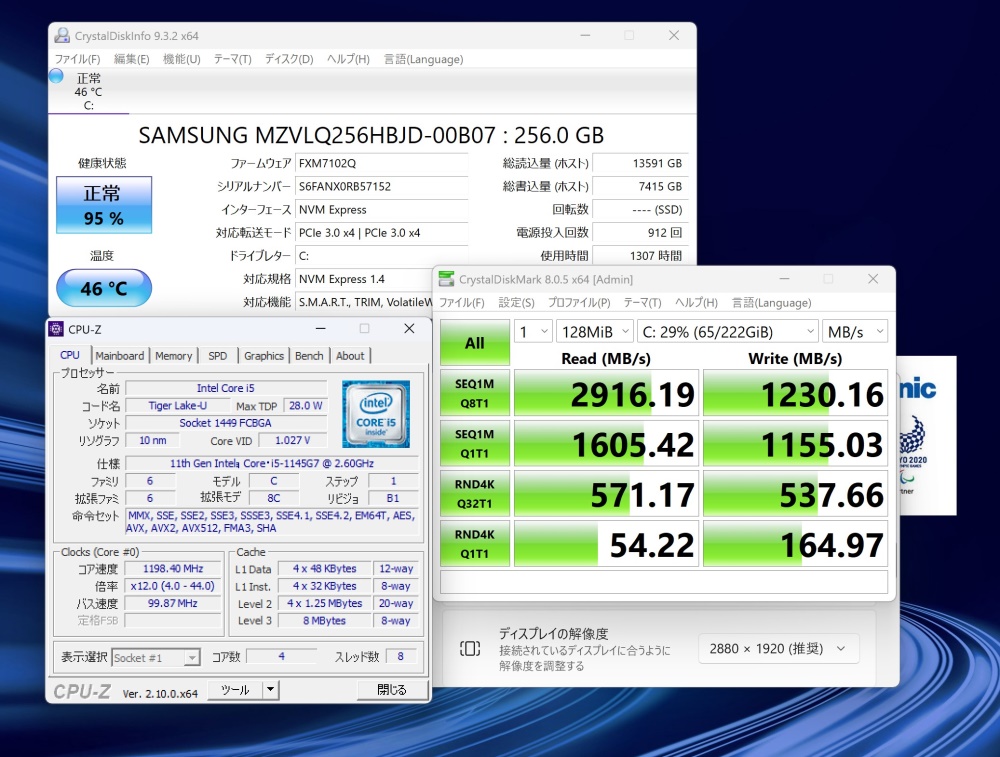Click the 正常 95 % health status button

tap(104, 205)
